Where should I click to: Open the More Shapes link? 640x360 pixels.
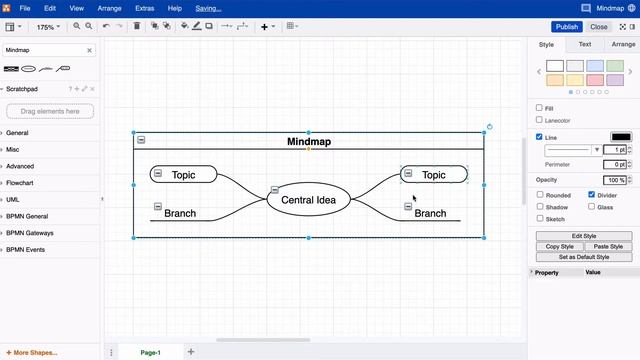click(x=32, y=353)
